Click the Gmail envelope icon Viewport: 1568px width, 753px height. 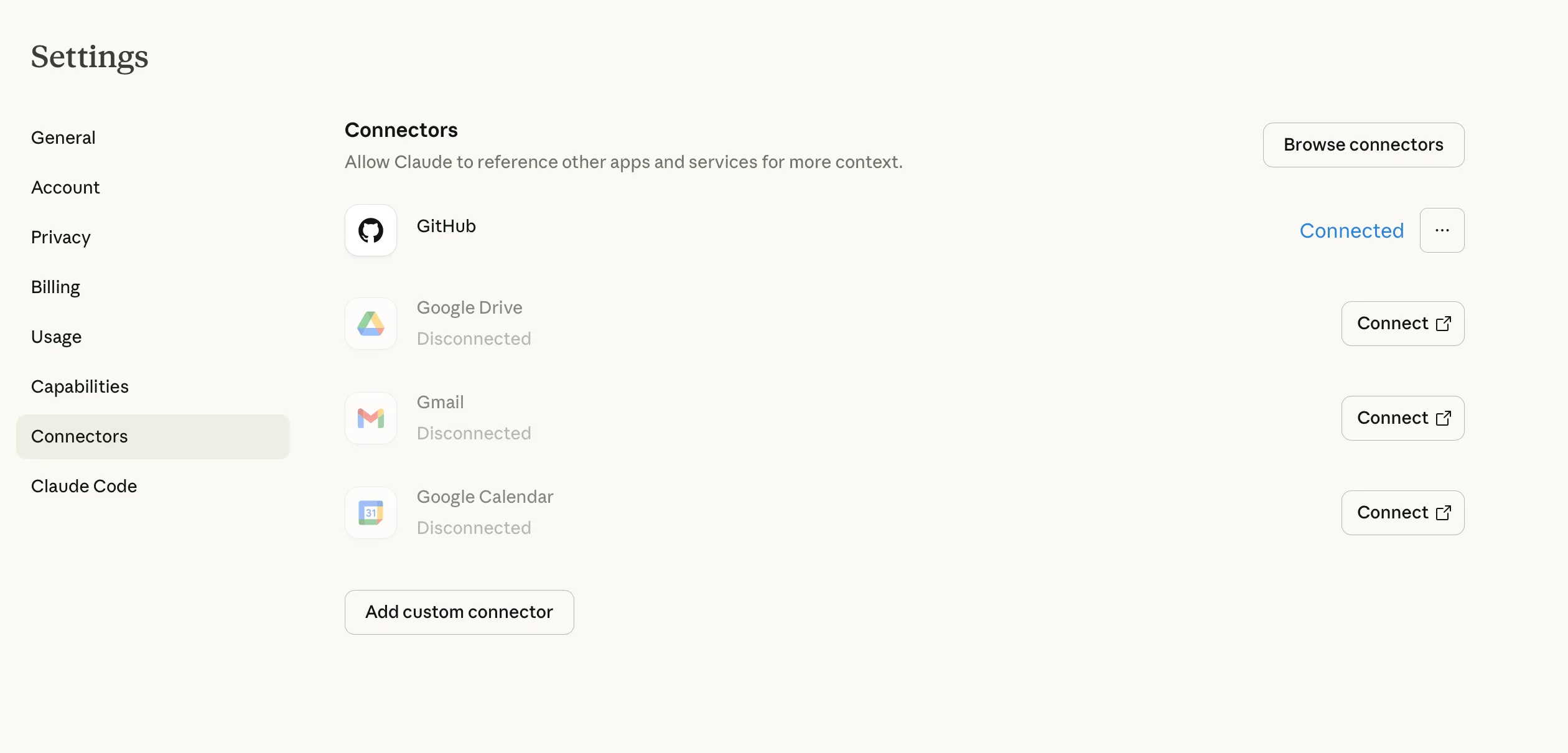tap(371, 418)
